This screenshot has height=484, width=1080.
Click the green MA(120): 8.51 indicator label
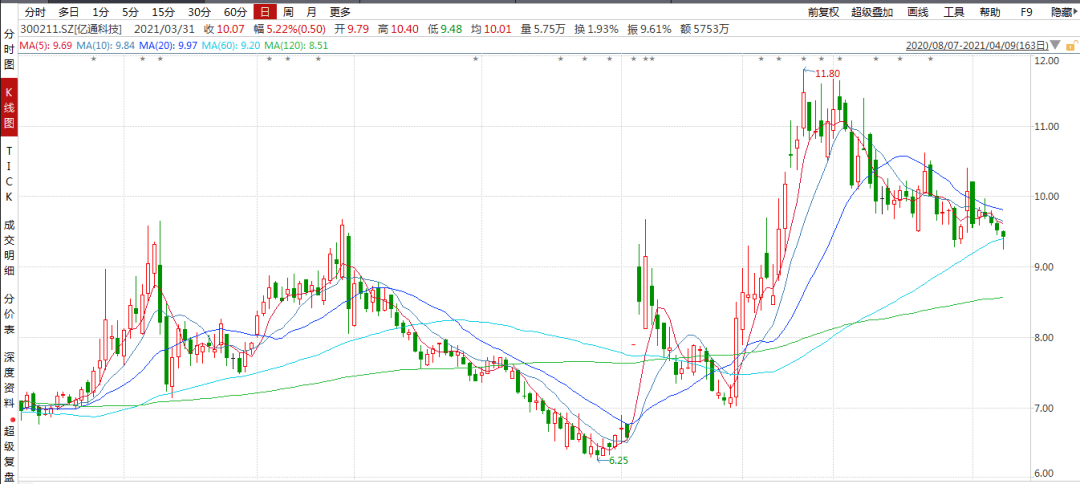(x=296, y=45)
